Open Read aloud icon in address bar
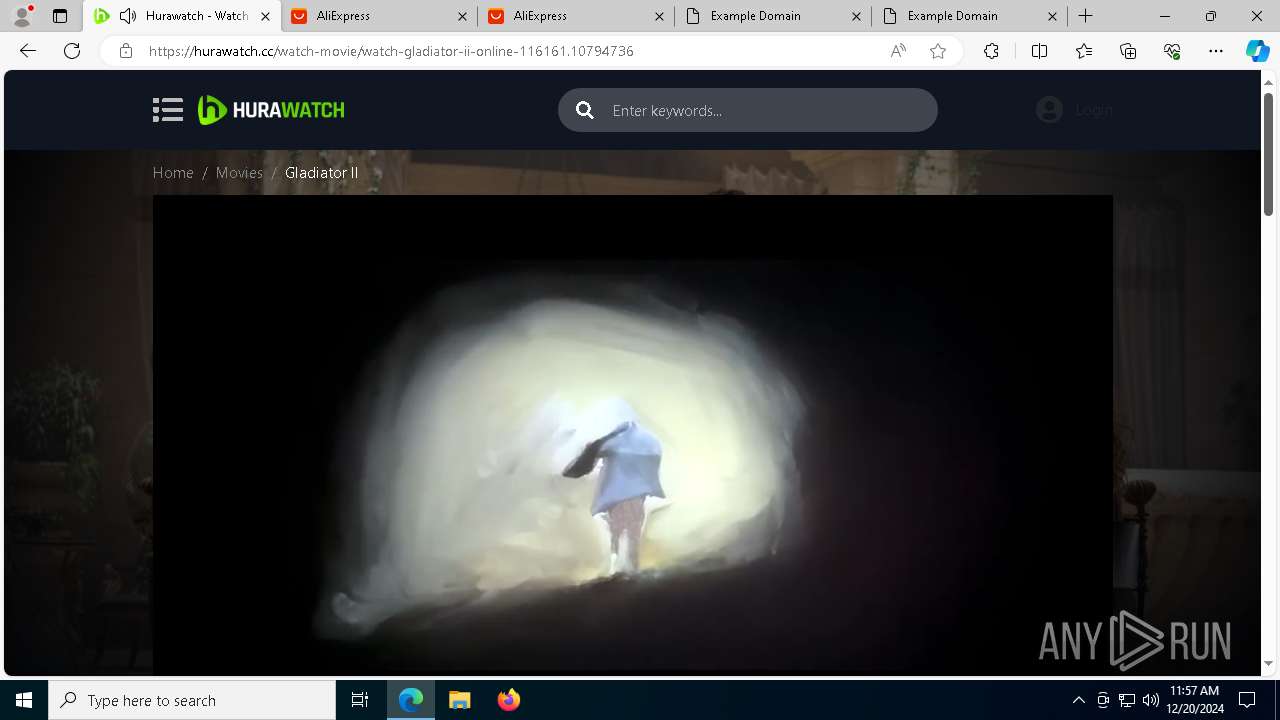The width and height of the screenshot is (1280, 720). pos(898,51)
